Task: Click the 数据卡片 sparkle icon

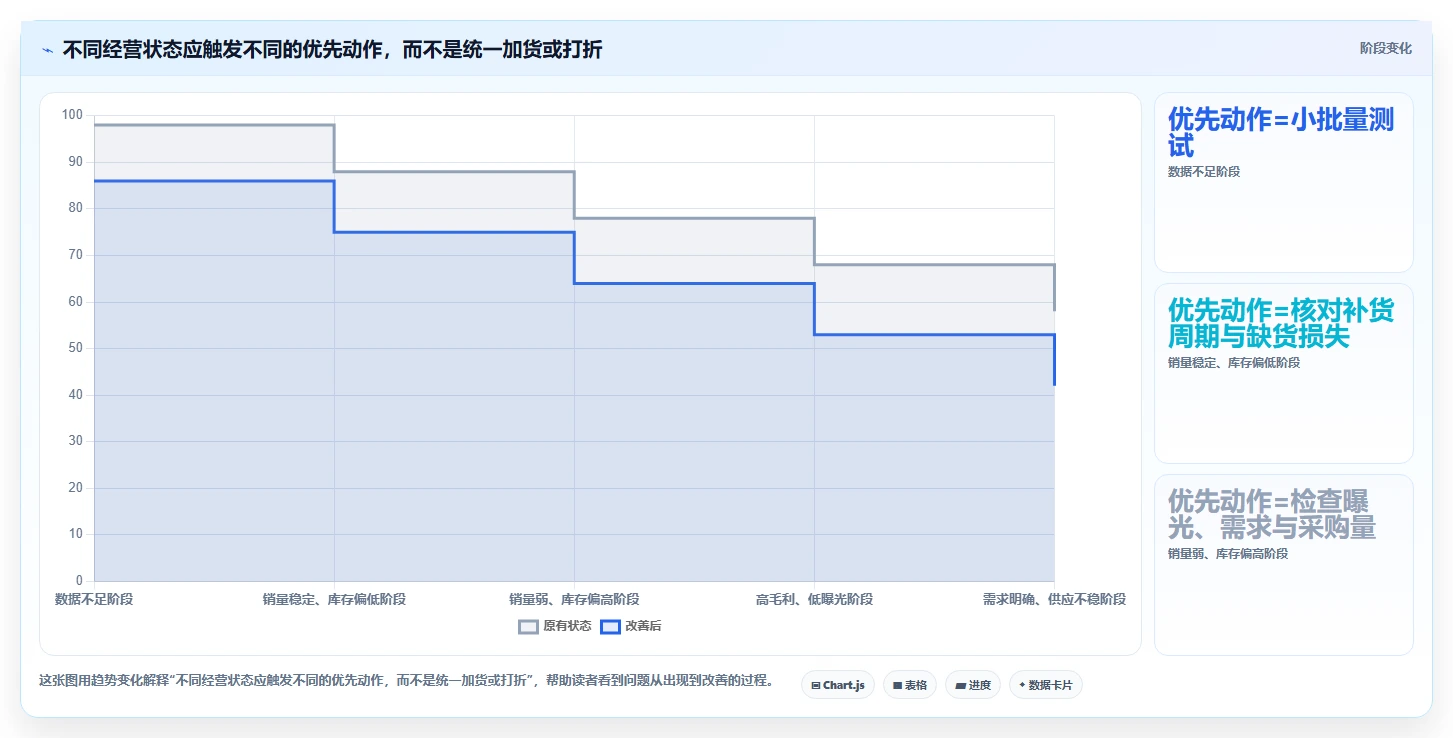Action: [1022, 686]
